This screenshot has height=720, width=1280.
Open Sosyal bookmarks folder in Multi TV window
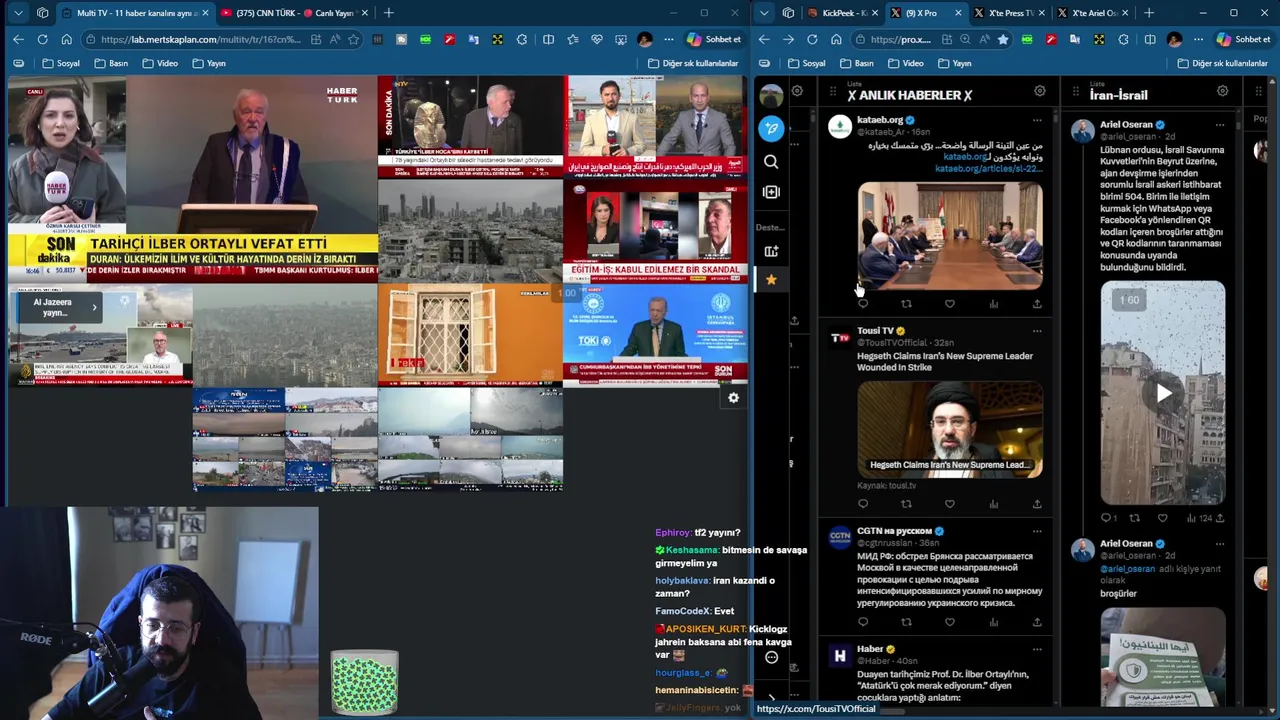61,63
